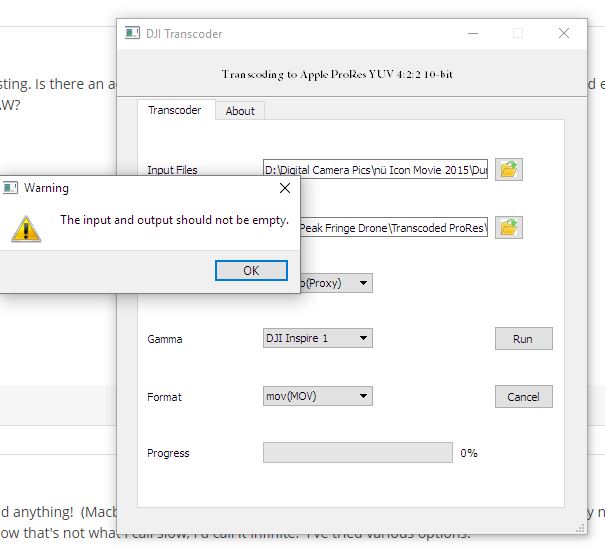Click the Cancel button
The image size is (605, 550).
(x=524, y=397)
